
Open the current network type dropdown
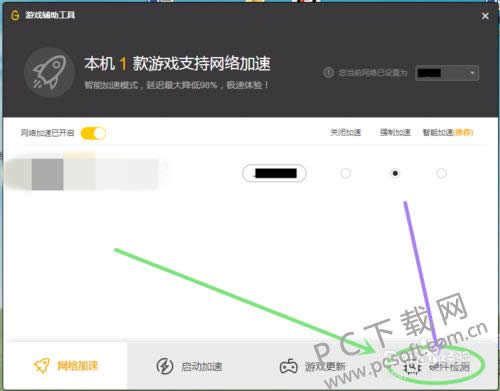pos(447,73)
